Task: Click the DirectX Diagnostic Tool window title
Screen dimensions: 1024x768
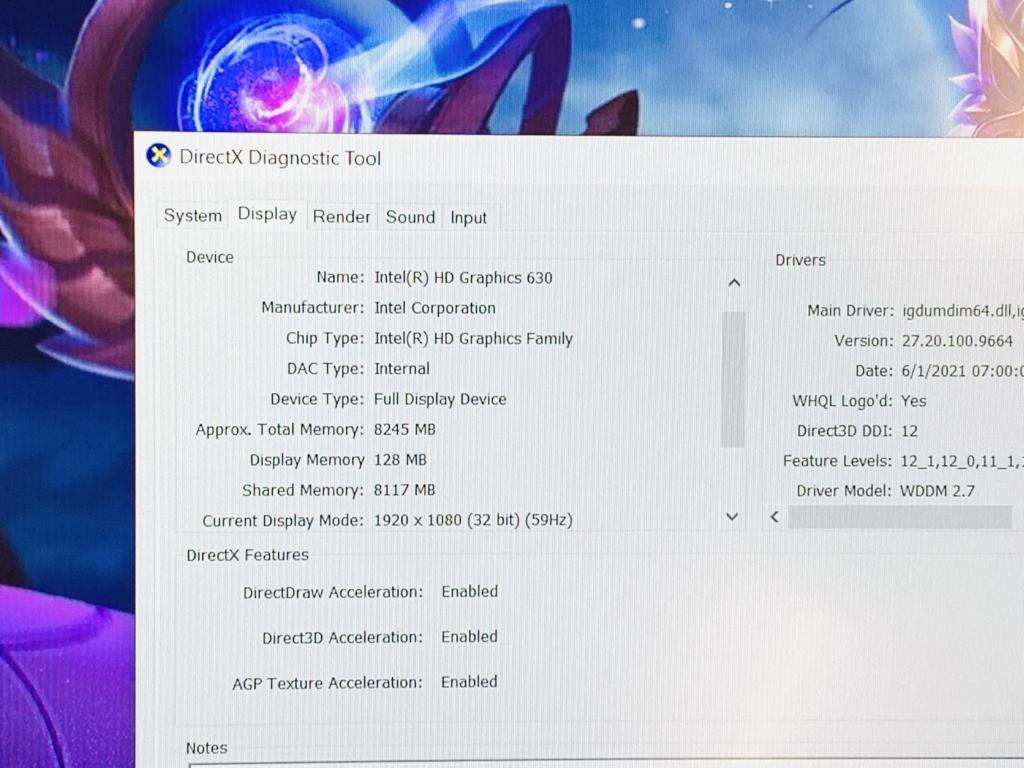Action: (280, 158)
